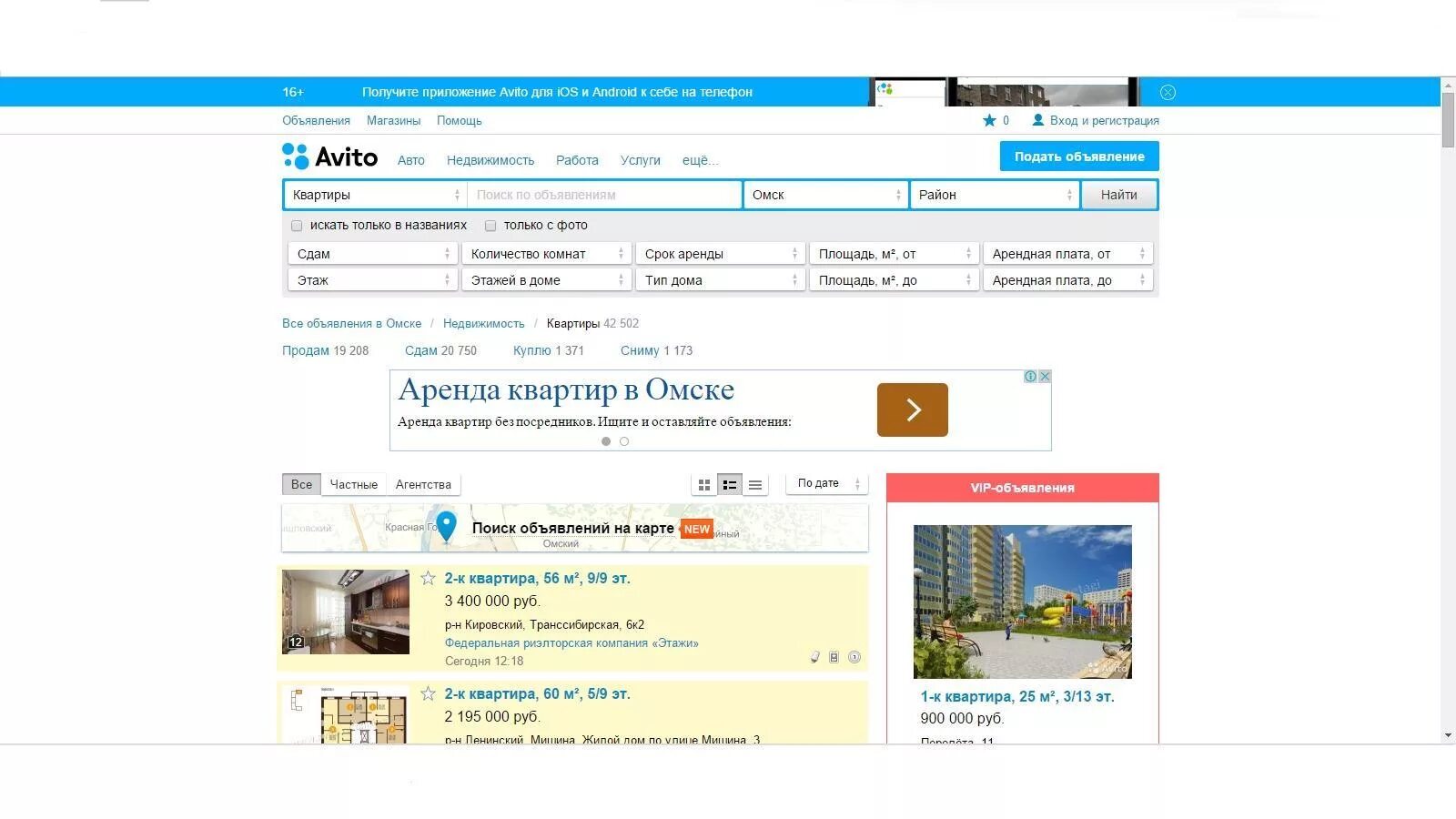1456x819 pixels.
Task: Open the Помощь top link
Action: click(x=460, y=120)
